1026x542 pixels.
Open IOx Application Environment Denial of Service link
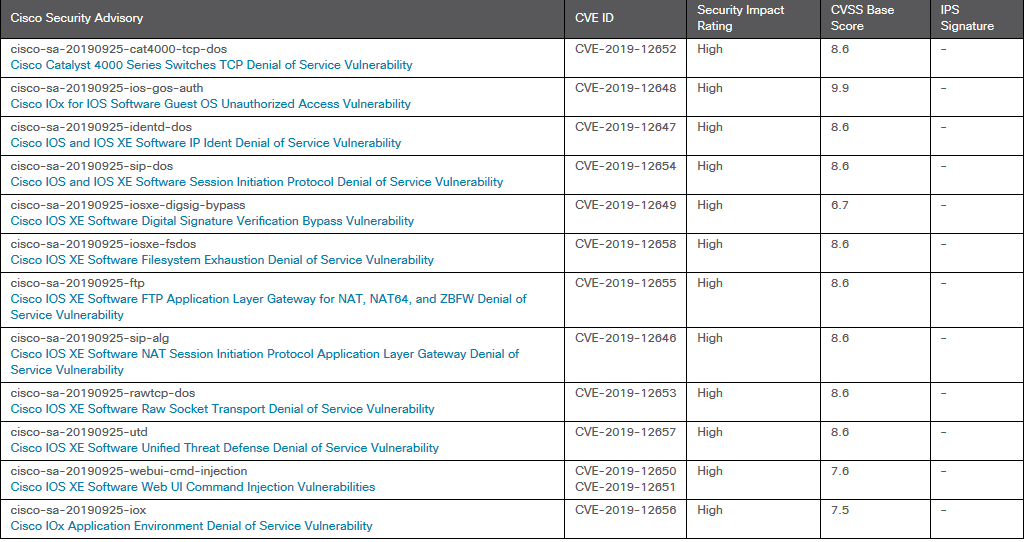point(191,526)
